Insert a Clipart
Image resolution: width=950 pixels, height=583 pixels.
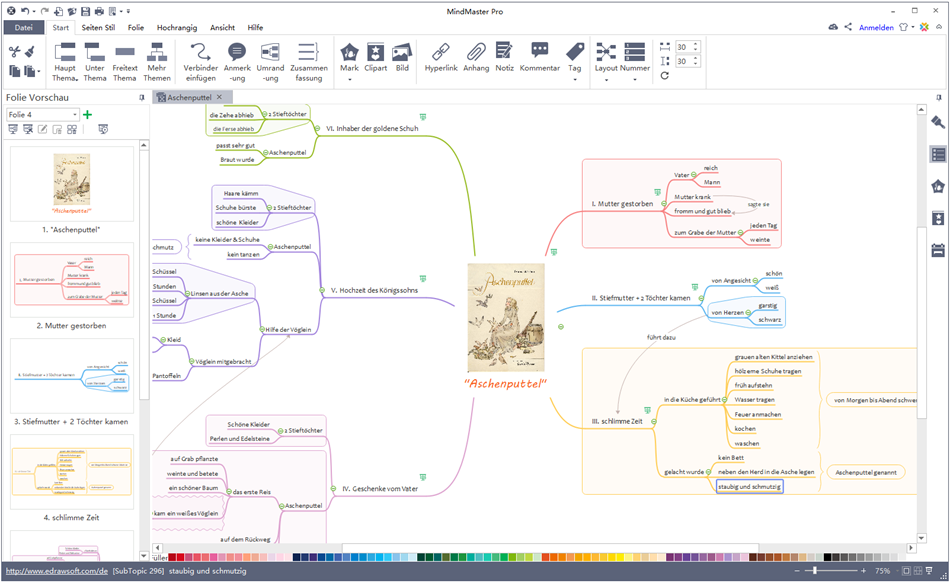[x=376, y=58]
